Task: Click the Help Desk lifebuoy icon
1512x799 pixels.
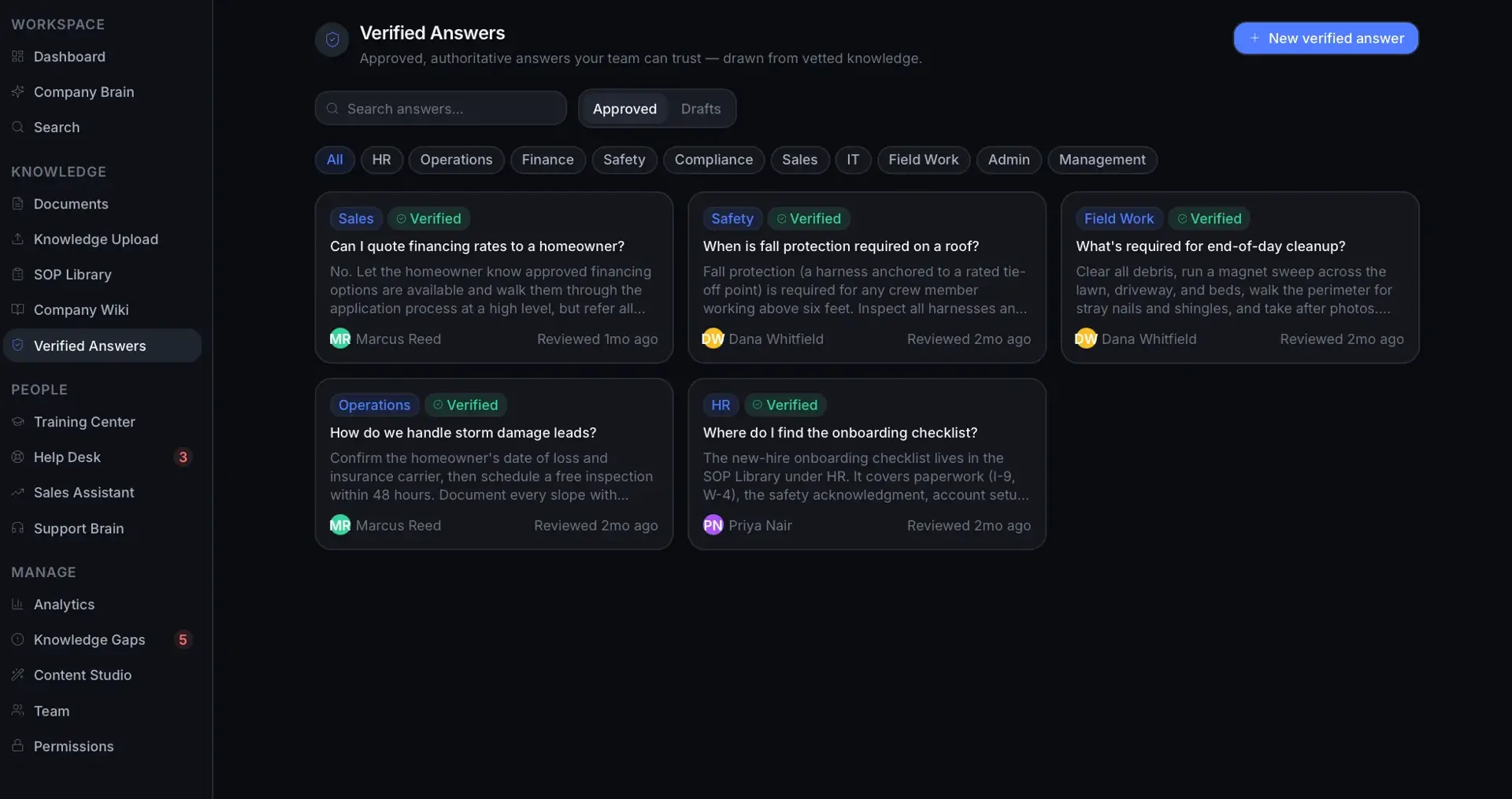Action: point(18,457)
